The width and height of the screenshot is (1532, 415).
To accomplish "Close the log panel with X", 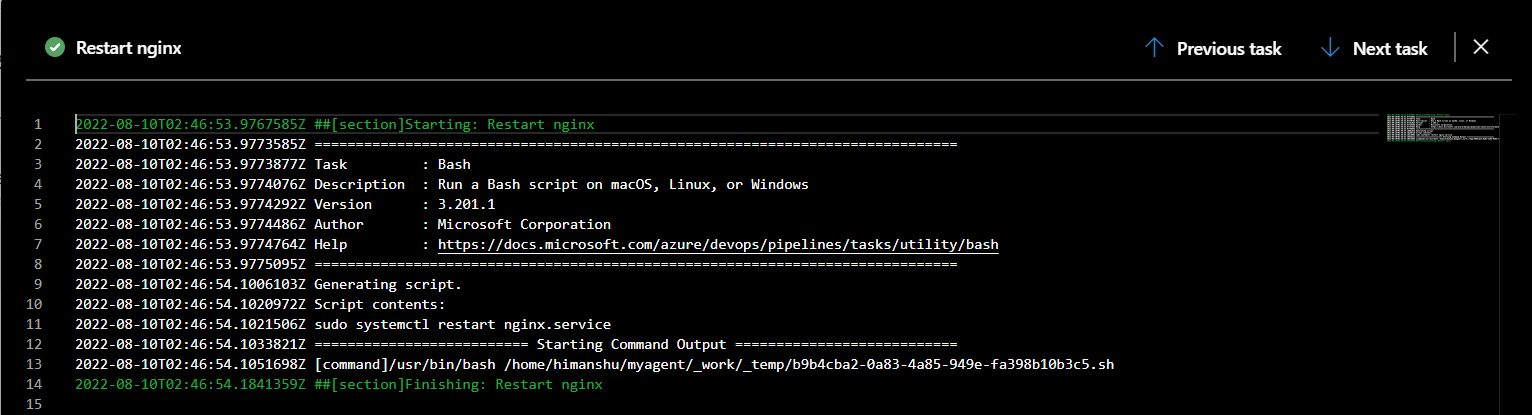I will [x=1481, y=47].
